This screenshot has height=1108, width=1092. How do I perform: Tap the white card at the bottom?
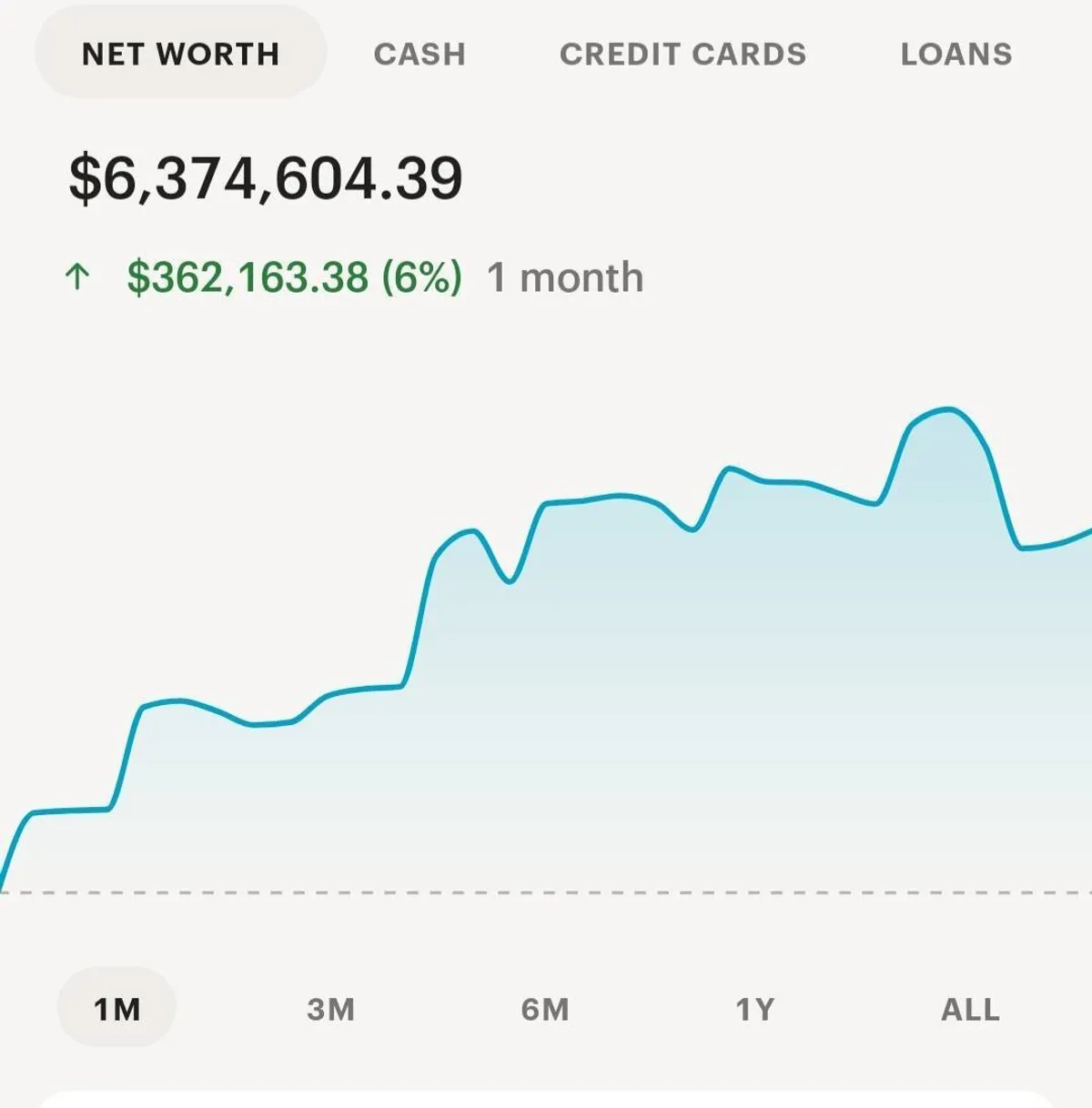[x=546, y=1099]
